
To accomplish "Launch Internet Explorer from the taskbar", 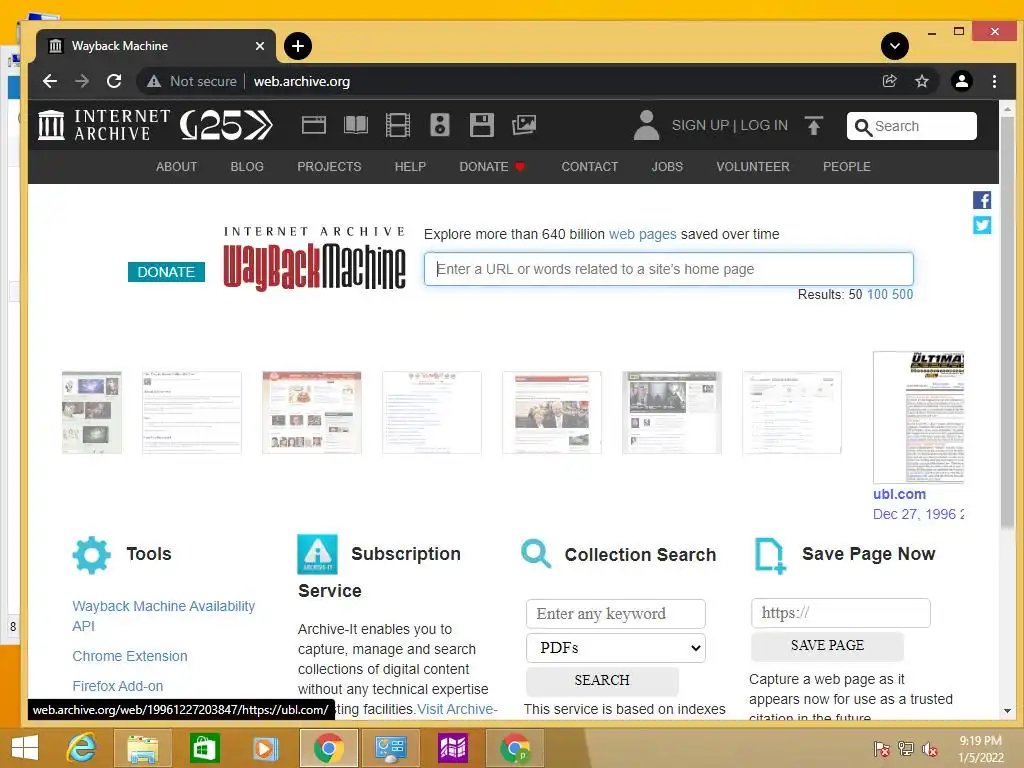I will click(x=82, y=748).
